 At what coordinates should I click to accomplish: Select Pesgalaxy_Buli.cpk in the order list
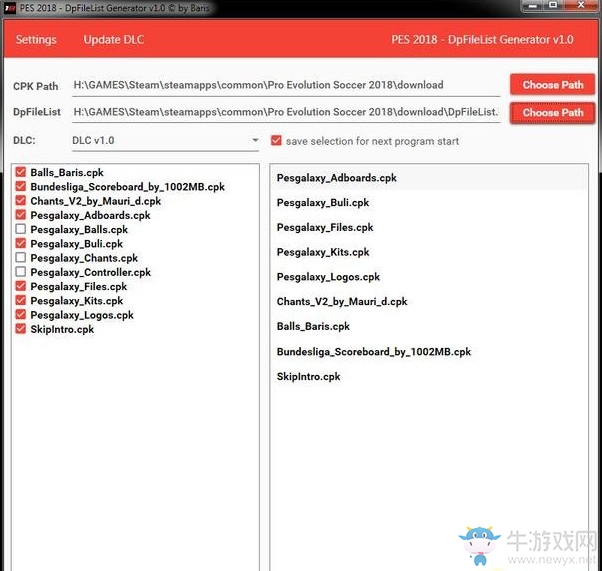pos(429,202)
